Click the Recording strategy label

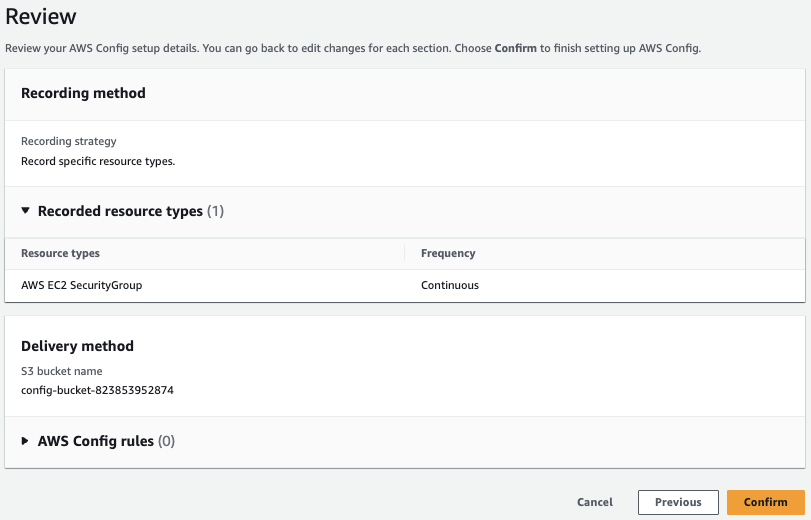pyautogui.click(x=69, y=142)
